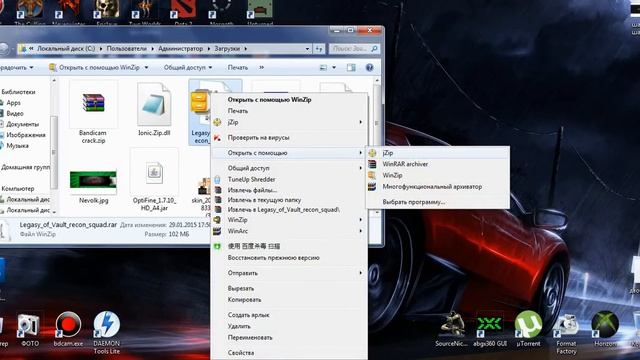Select Видео in the navigation pane
The height and width of the screenshot is (360, 640).
pyautogui.click(x=15, y=113)
